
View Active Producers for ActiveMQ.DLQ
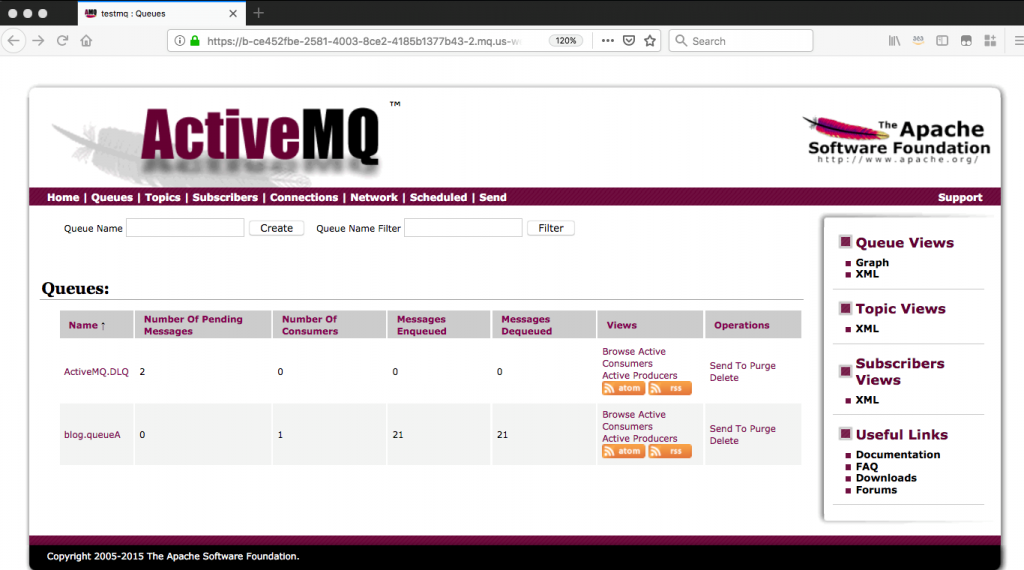639,375
